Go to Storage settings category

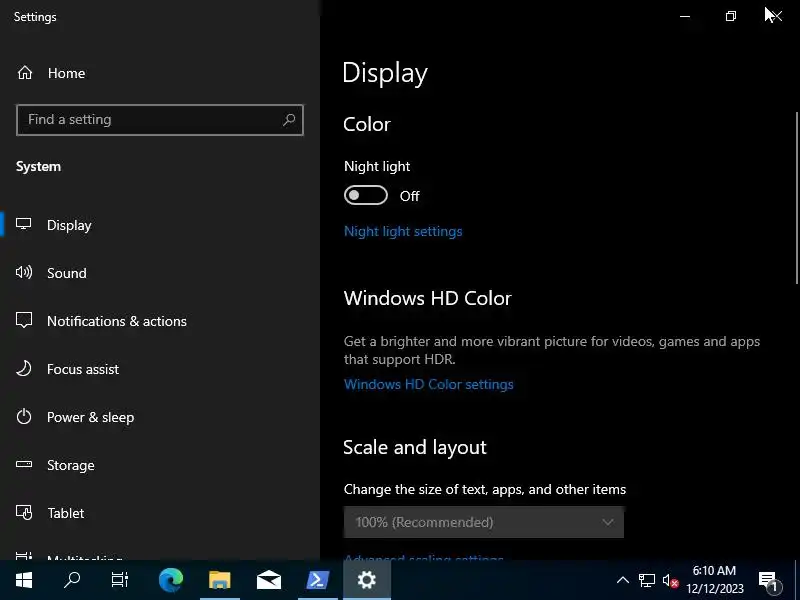160,465
